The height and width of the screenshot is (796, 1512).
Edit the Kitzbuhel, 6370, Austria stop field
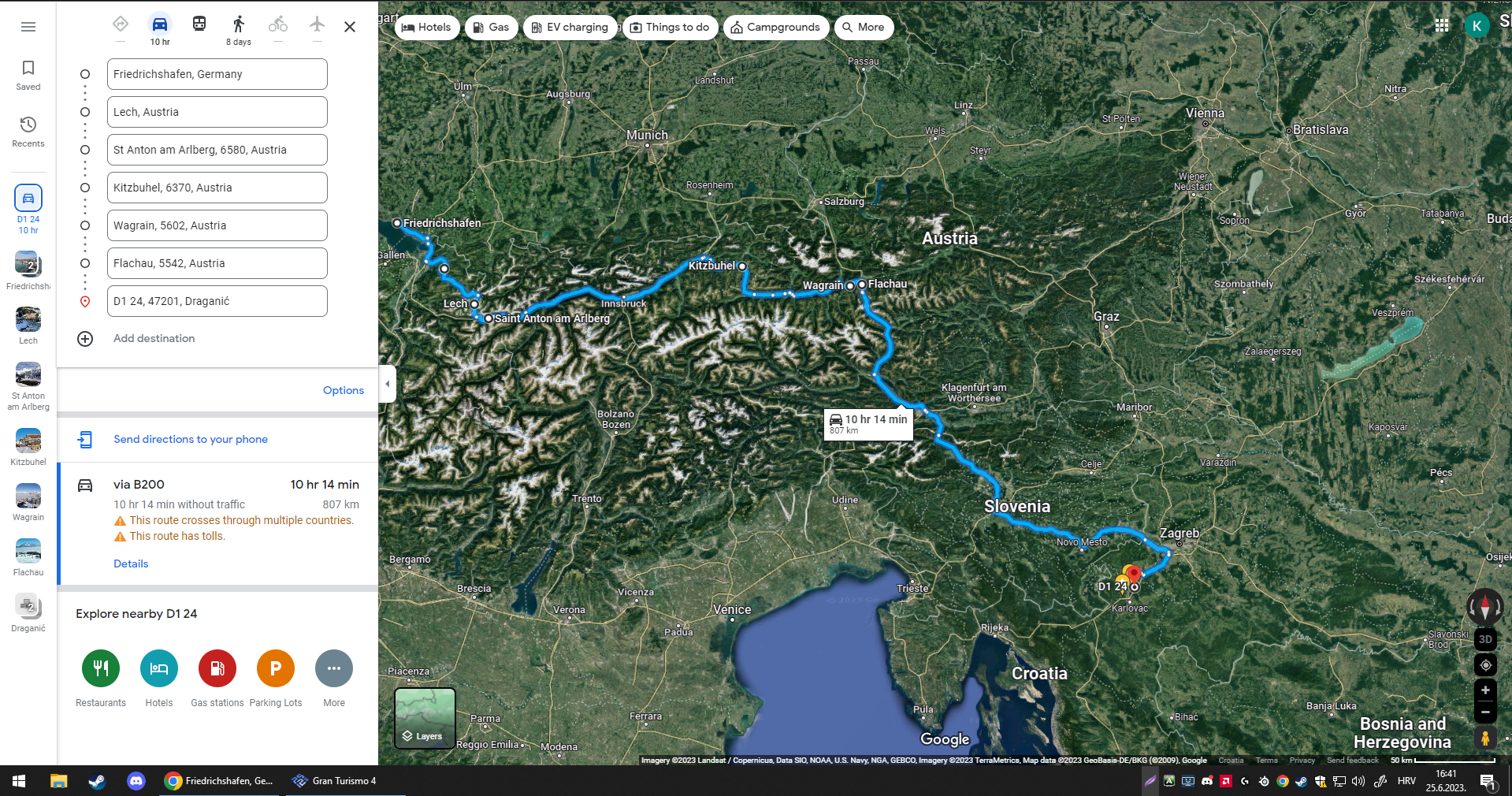[217, 188]
